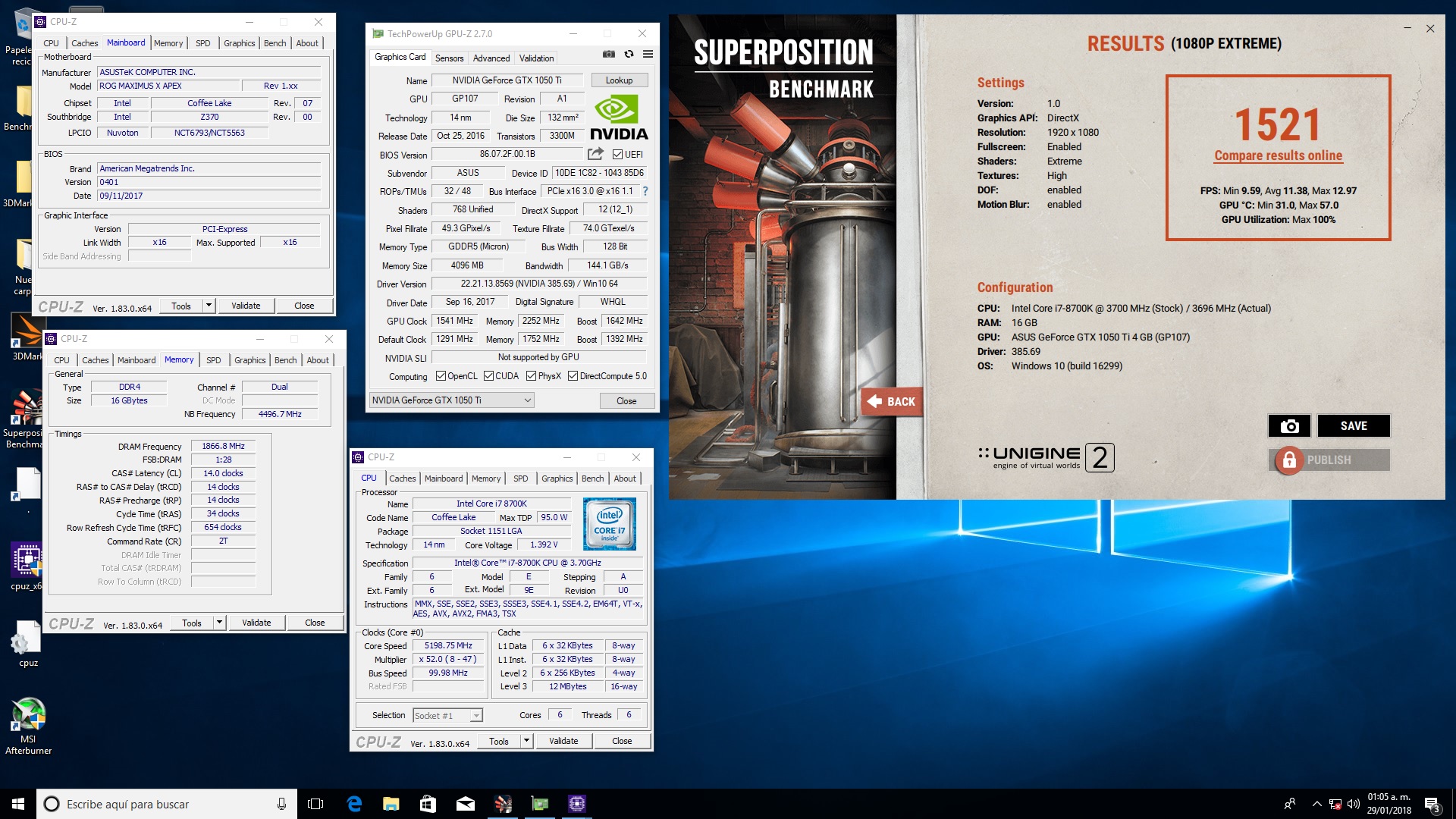Open the cpuz desktop file
Screen dimensions: 1456x819
(x=28, y=645)
